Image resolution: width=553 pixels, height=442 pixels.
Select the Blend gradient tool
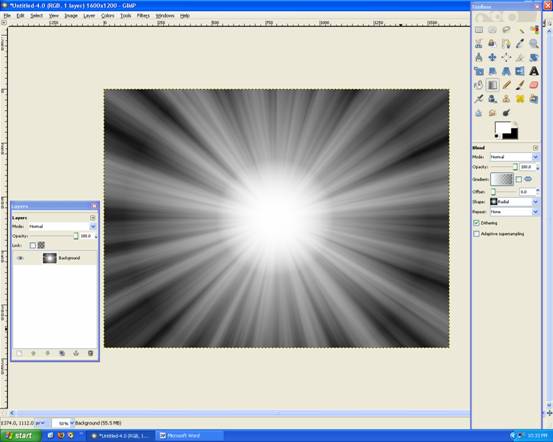pyautogui.click(x=493, y=85)
